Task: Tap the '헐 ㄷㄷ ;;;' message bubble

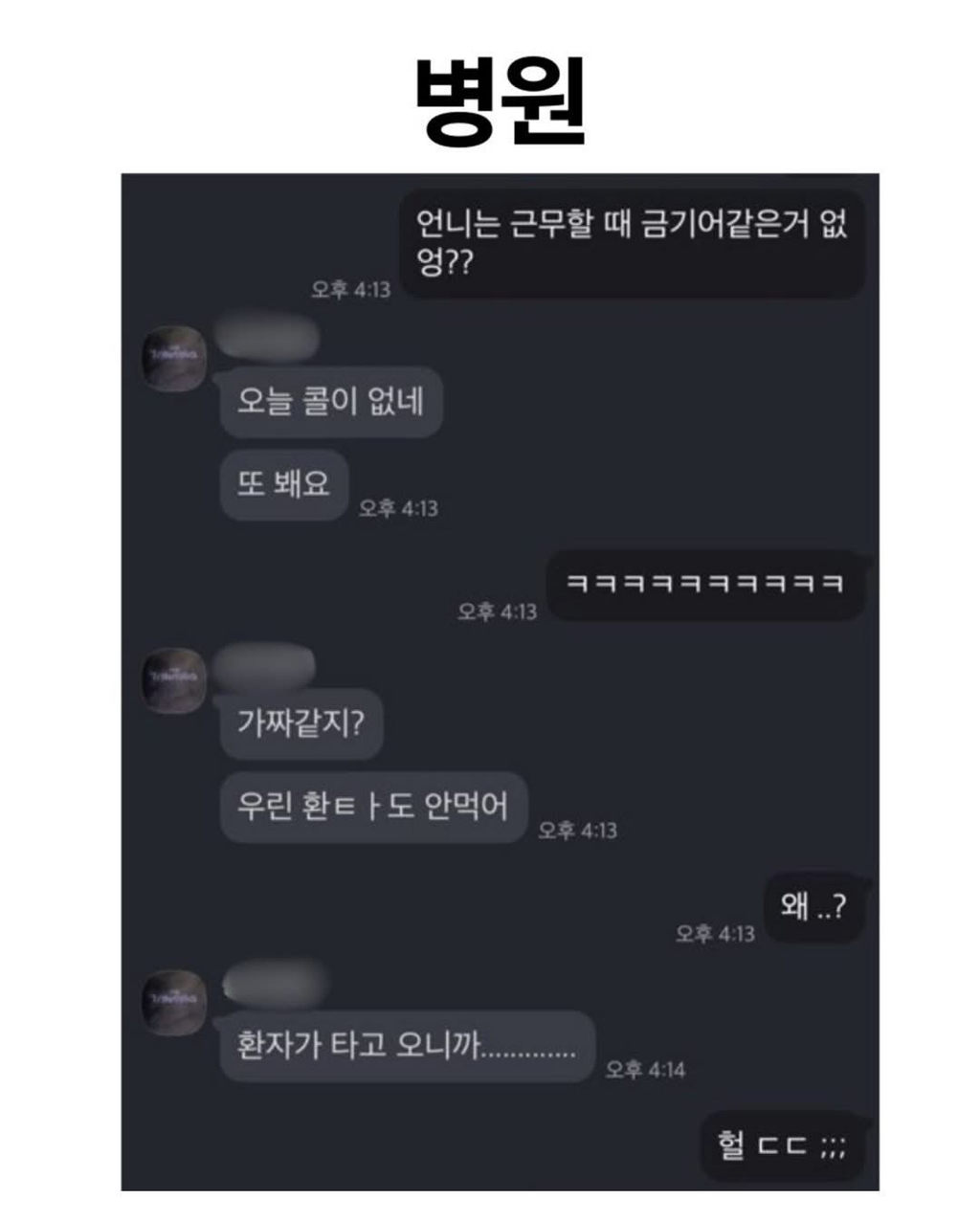Action: 783,1146
